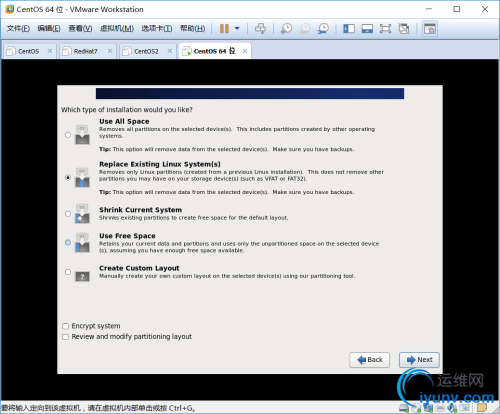Switch to the RedHat7 tab

[x=87, y=51]
